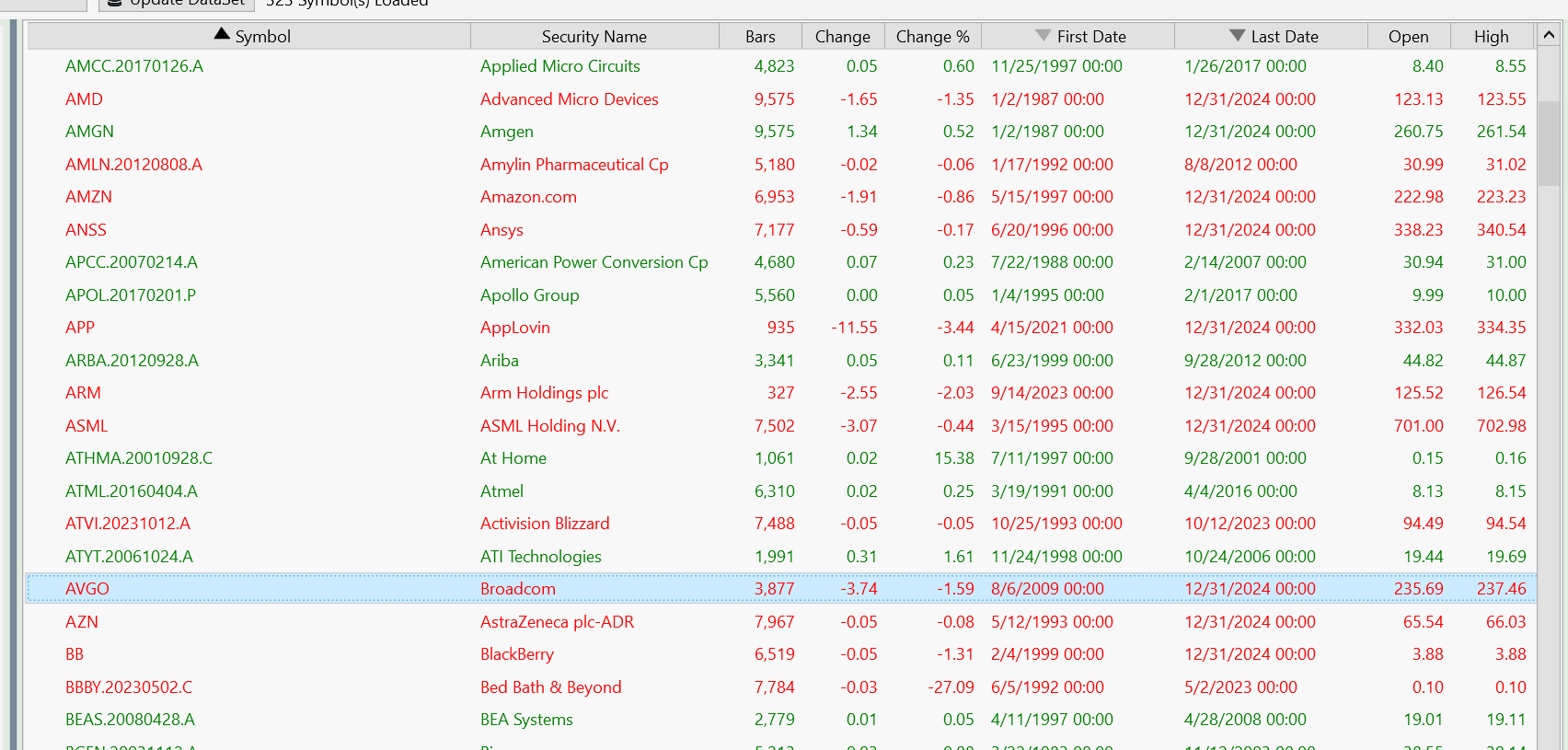1568x750 pixels.
Task: Select the Activision Blizzard row
Action: click(x=545, y=524)
